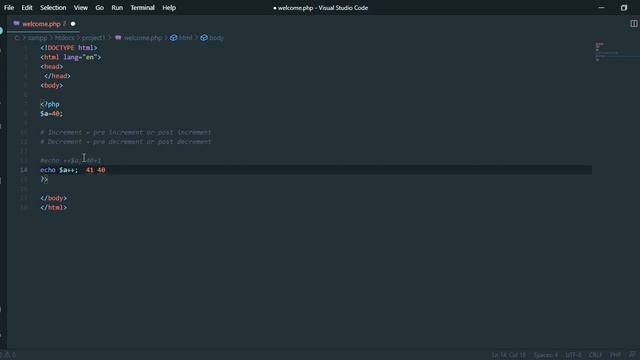
Task: Click the body symbol breadcrumb
Action: click(212, 38)
